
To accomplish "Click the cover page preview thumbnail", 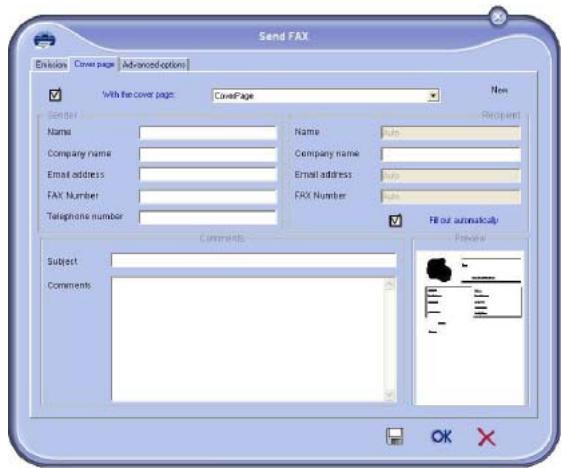I will [x=470, y=328].
